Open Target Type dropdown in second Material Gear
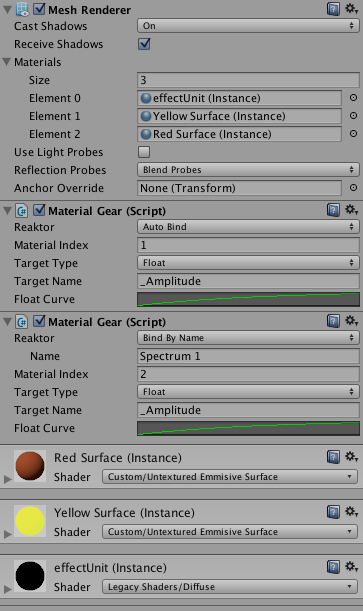Screen dimensions: 363x611 coord(248,392)
